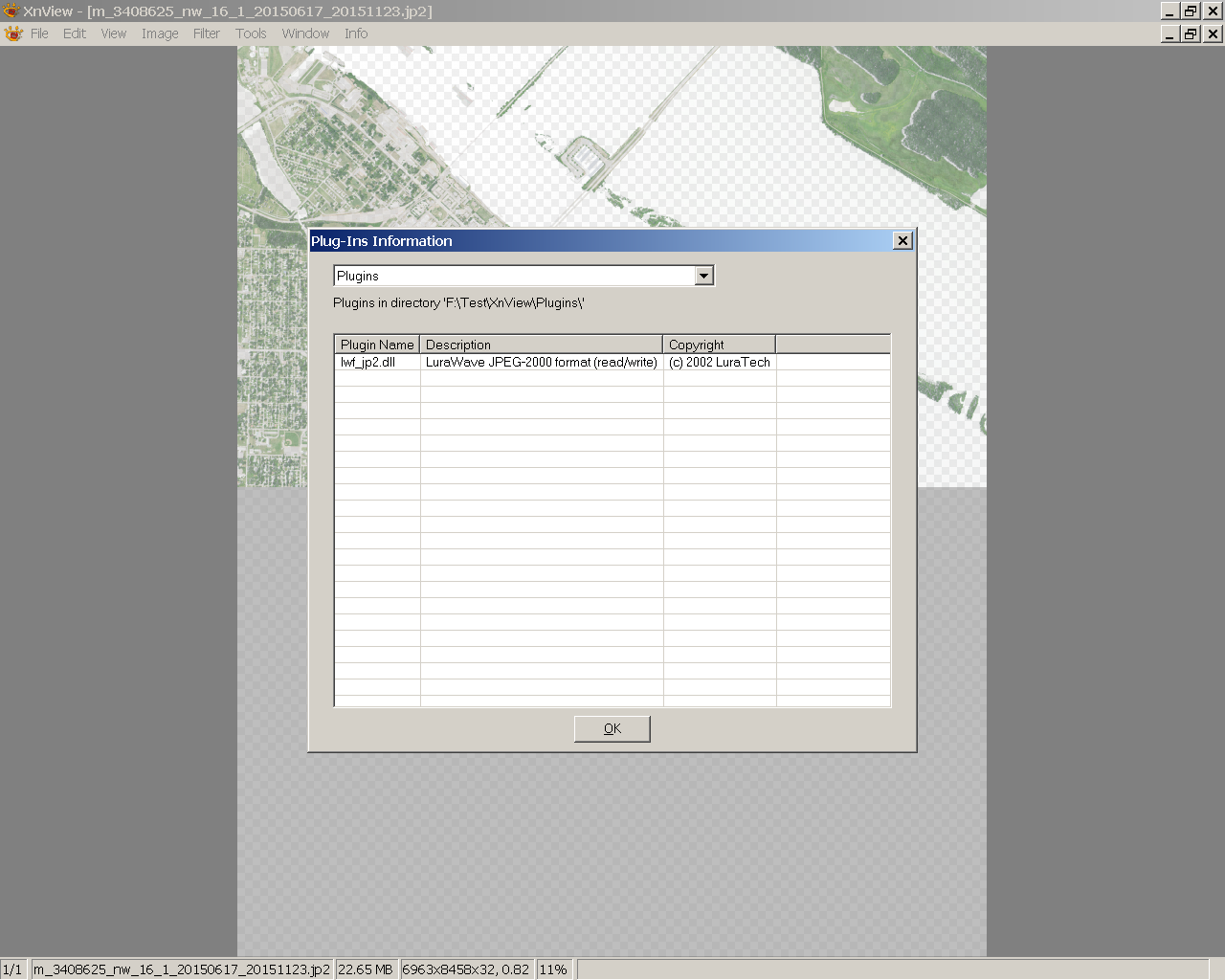The height and width of the screenshot is (980, 1225).
Task: Click the XnView app icon in title bar
Action: [11, 11]
